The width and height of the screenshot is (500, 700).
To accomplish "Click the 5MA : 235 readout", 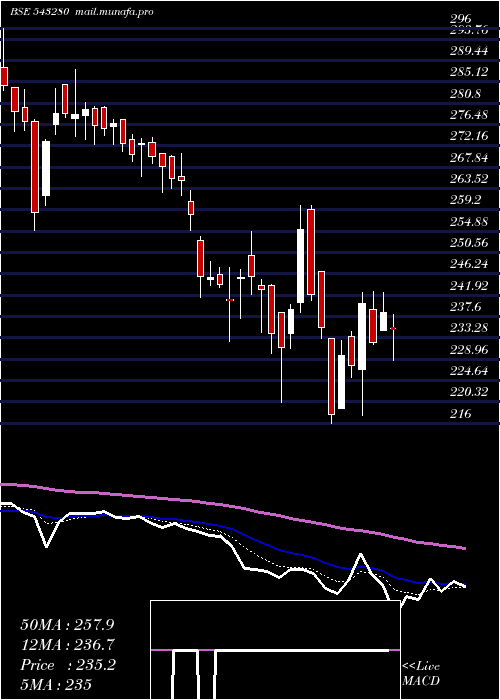I will coord(56,684).
